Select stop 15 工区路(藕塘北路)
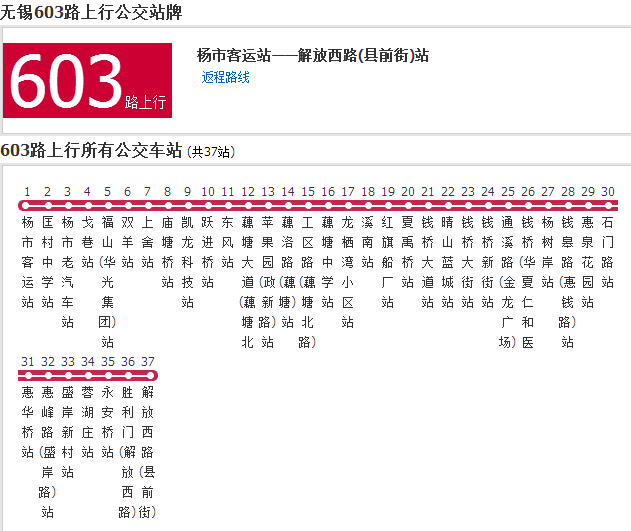This screenshot has height=531, width=631. tap(308, 282)
